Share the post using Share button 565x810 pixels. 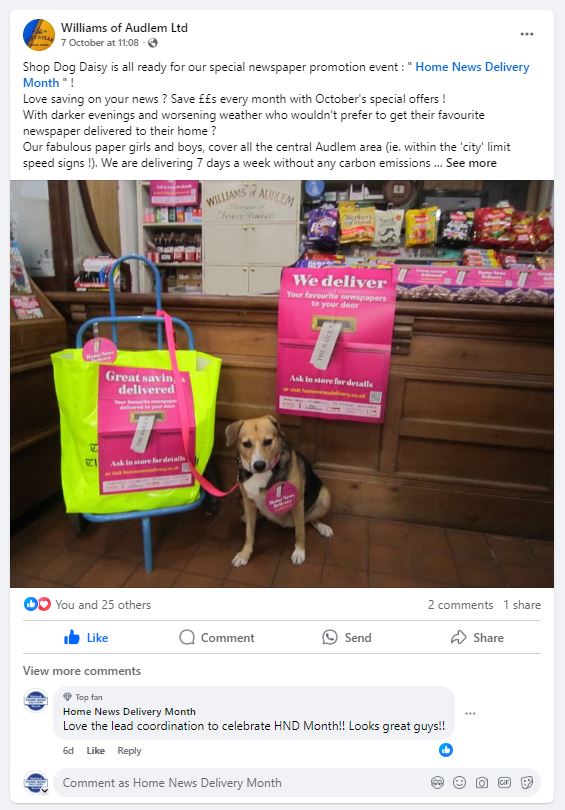[477, 637]
